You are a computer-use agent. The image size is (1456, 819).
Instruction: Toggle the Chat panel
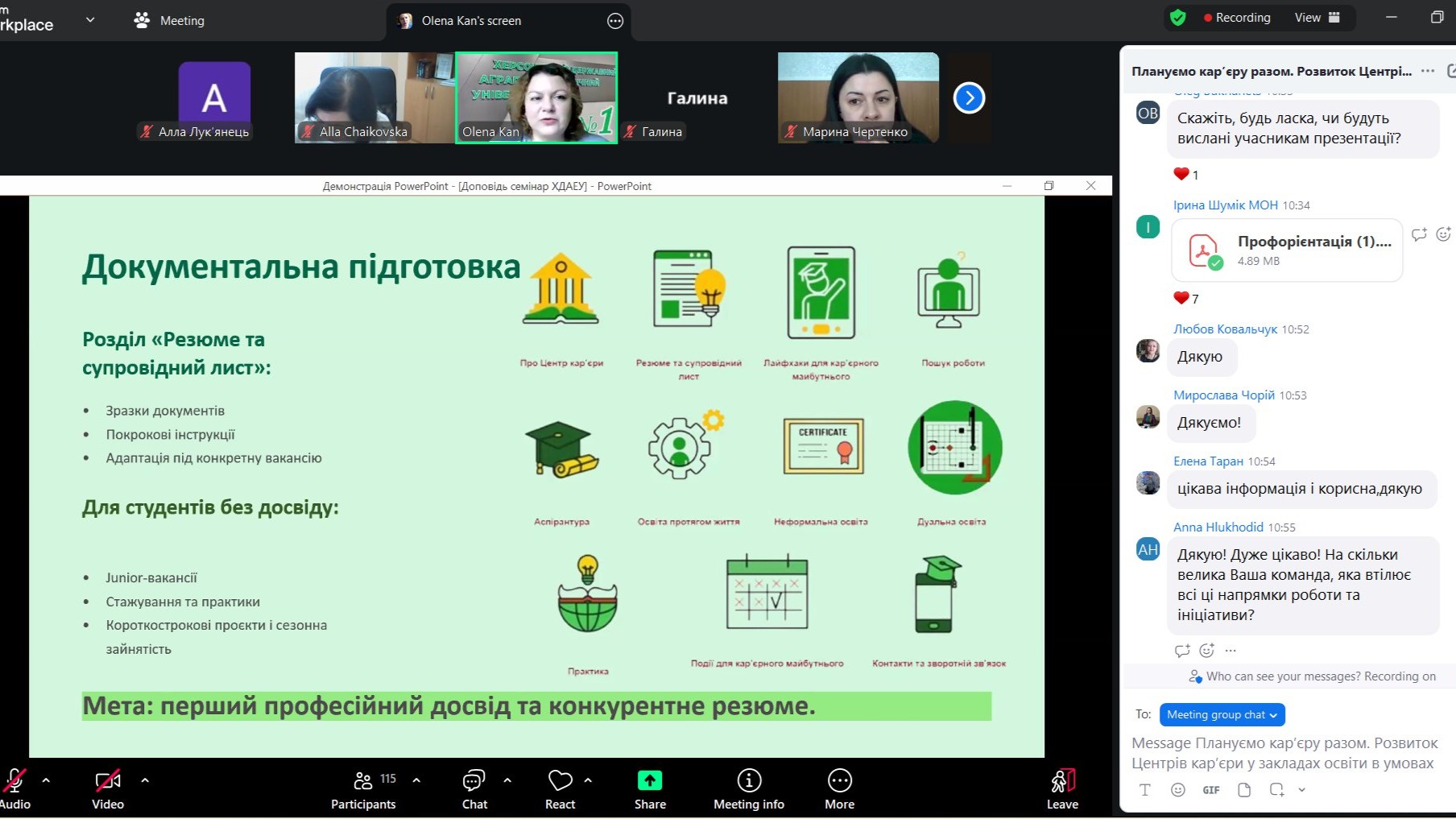point(474,788)
